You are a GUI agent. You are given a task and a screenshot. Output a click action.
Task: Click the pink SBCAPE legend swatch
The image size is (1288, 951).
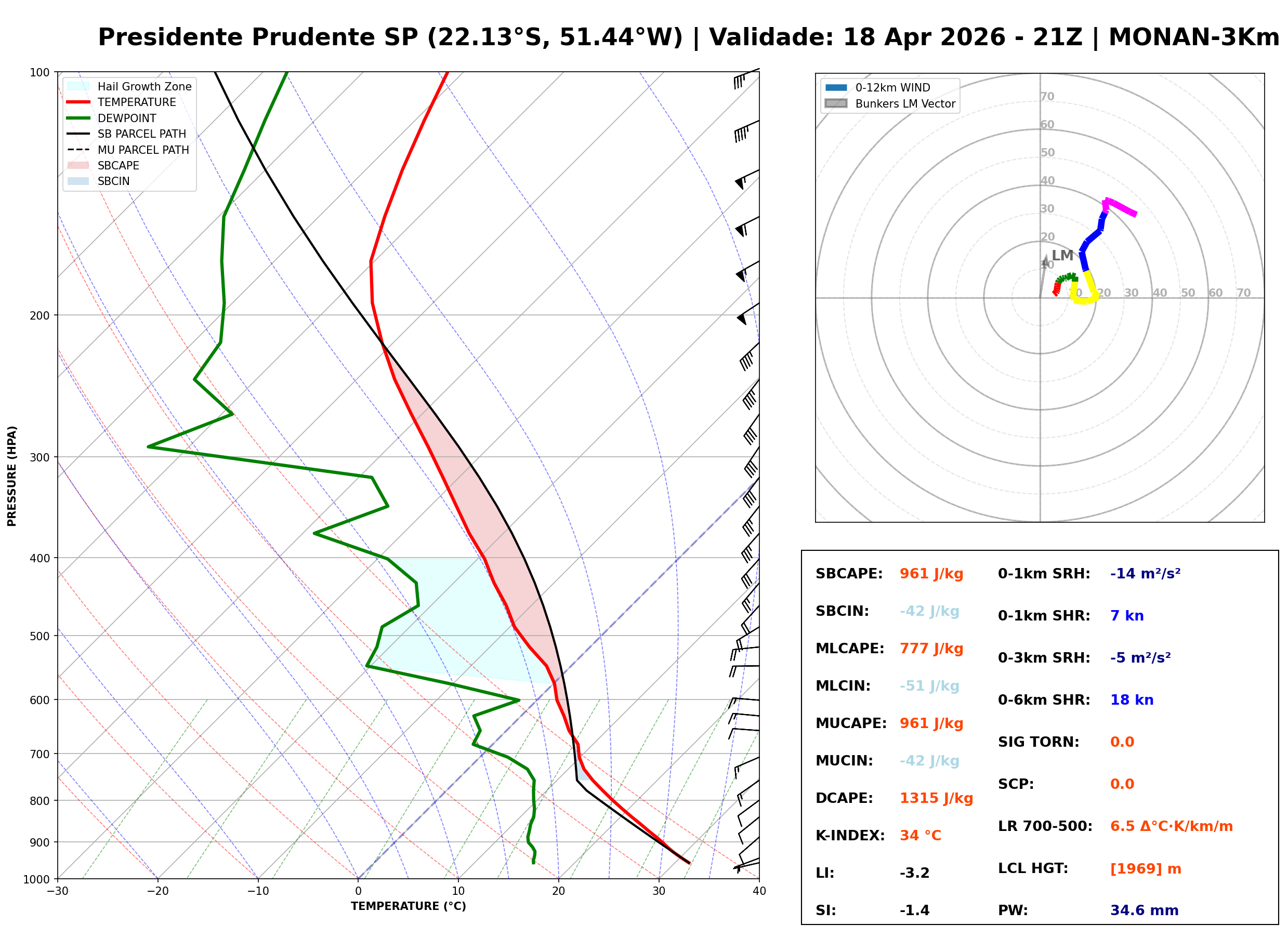coord(78,165)
